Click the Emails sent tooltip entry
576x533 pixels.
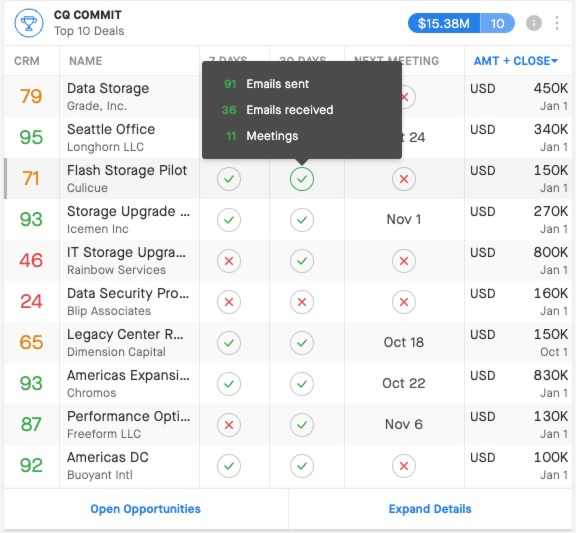click(267, 84)
